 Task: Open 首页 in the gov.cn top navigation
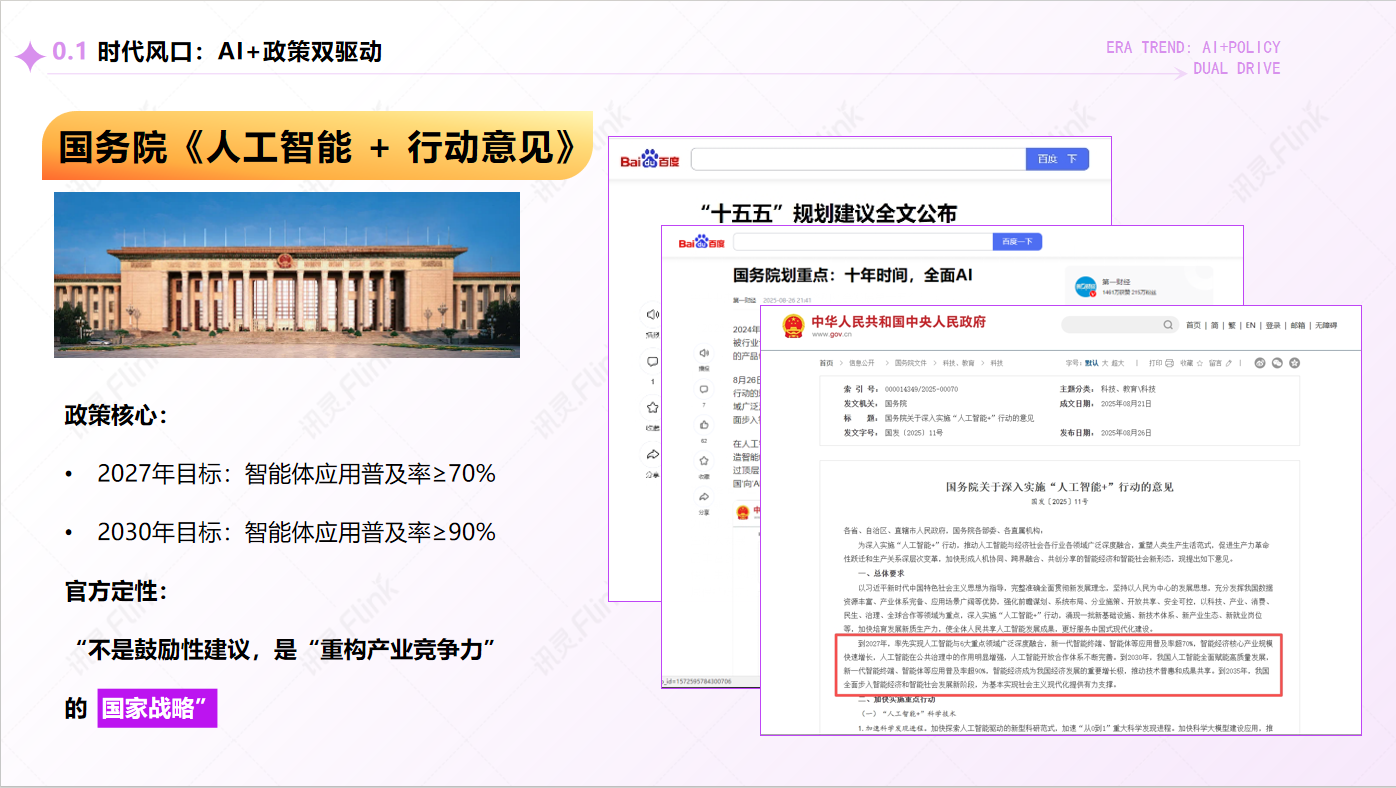pos(1193,325)
